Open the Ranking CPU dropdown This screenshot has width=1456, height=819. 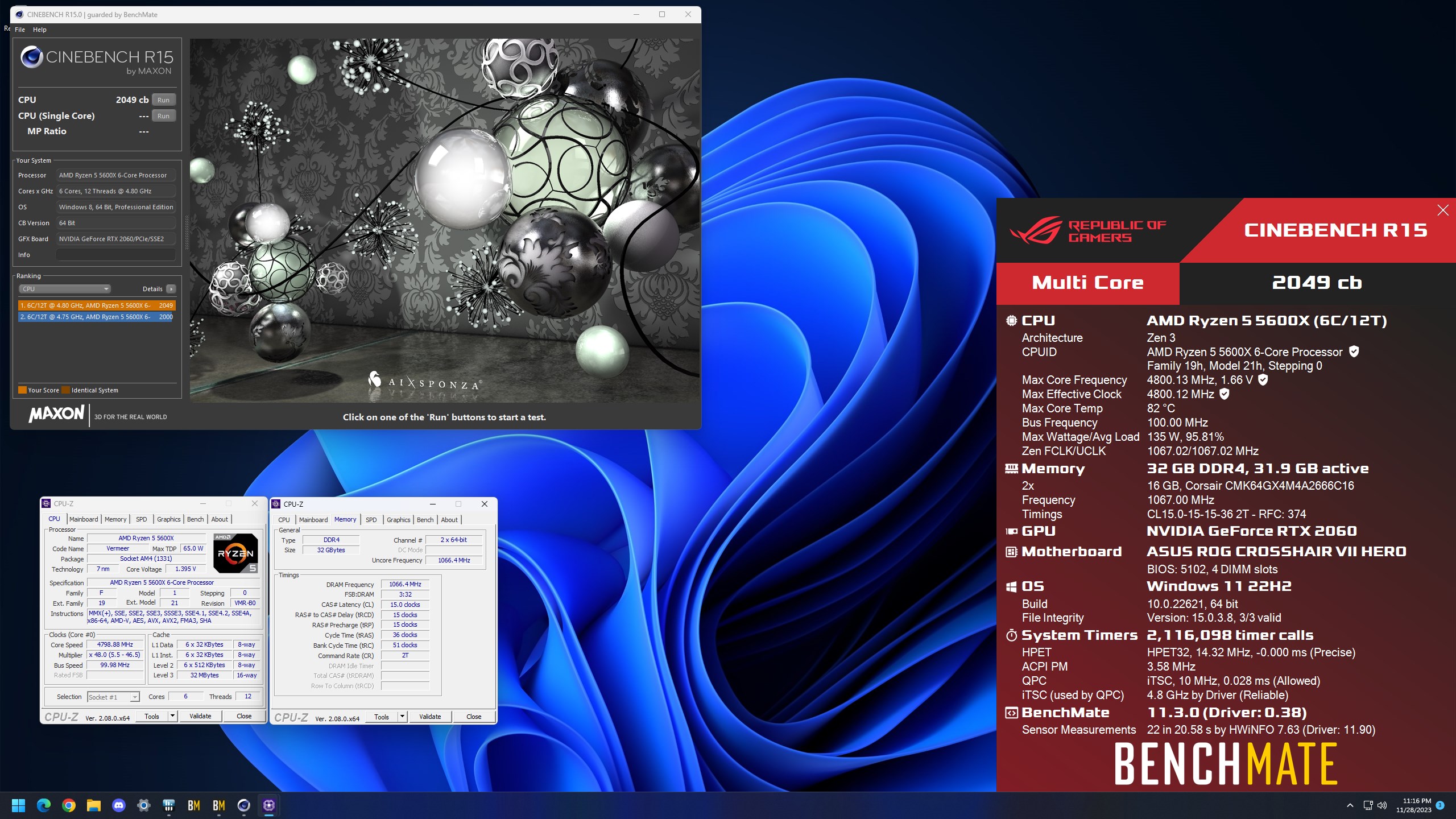pos(65,289)
